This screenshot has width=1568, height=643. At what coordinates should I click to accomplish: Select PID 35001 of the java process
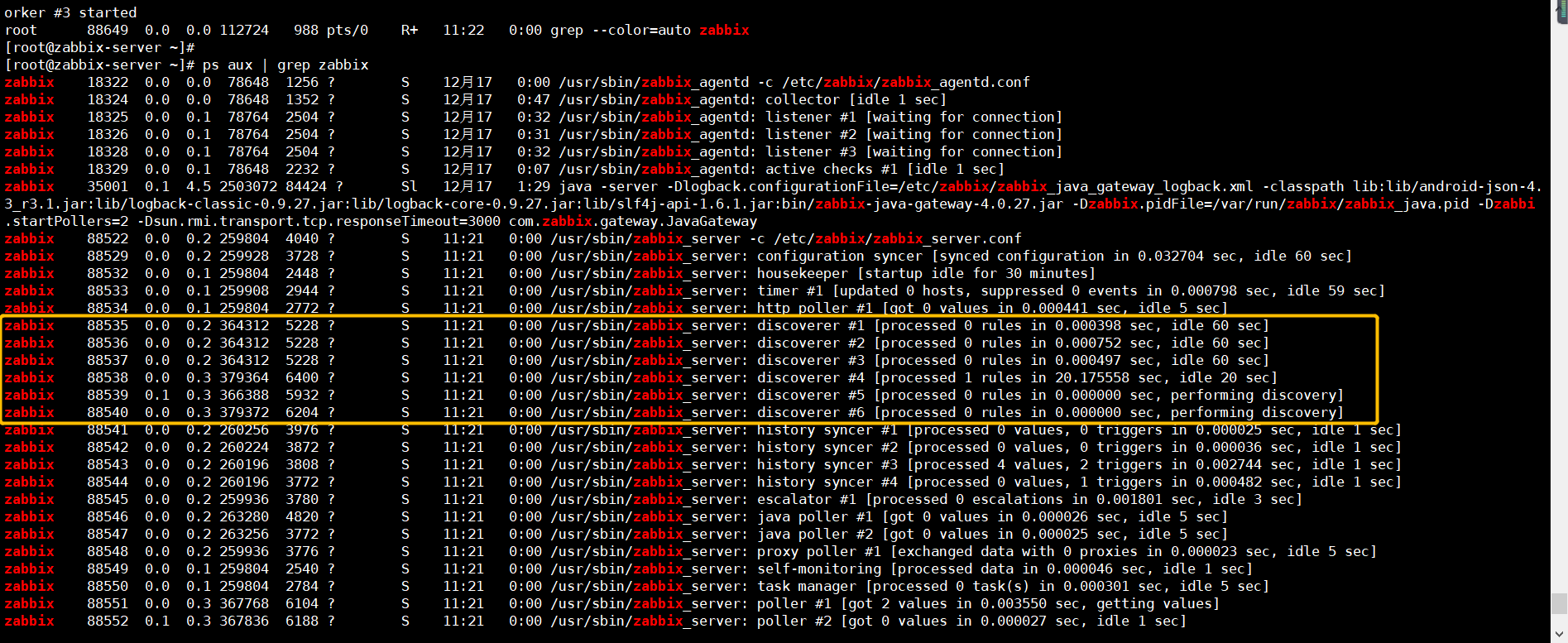[108, 186]
